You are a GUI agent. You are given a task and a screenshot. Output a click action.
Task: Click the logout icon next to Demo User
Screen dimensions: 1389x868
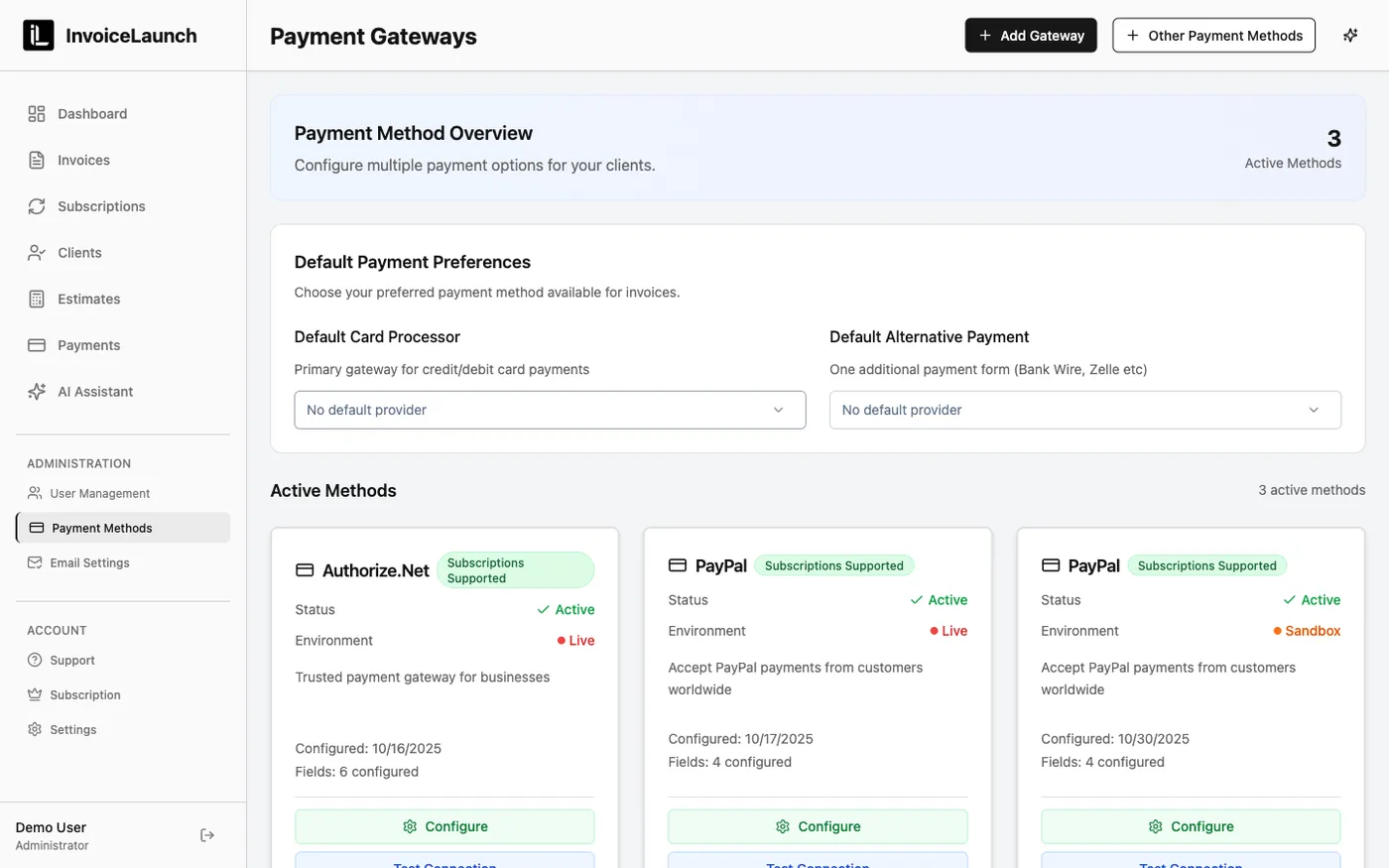point(207,835)
